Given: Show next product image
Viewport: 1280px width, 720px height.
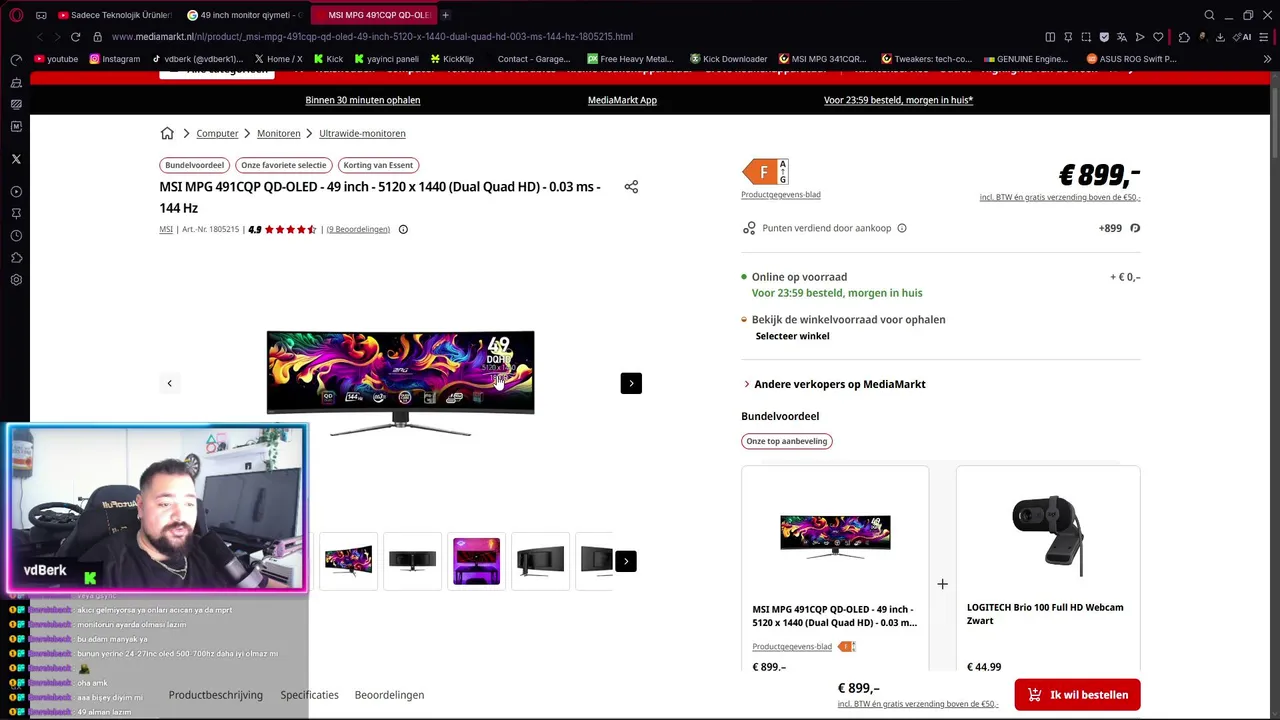Looking at the screenshot, I should point(631,383).
